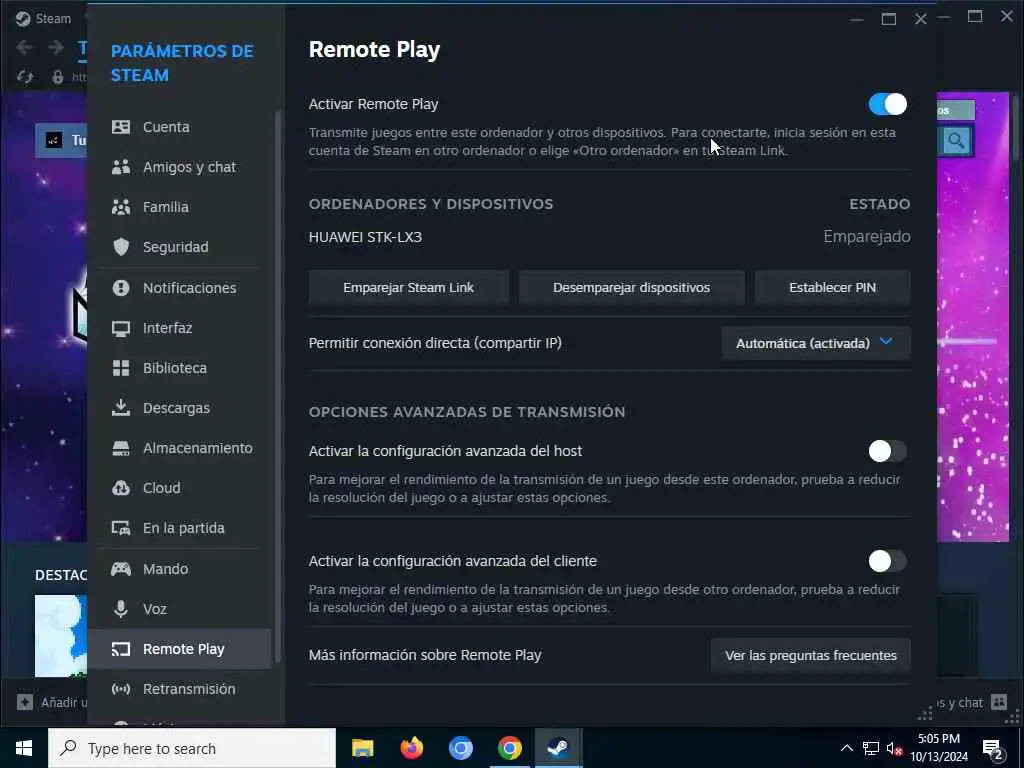Open friends and chat icon in Steam footer
The width and height of the screenshot is (1024, 768).
click(999, 702)
